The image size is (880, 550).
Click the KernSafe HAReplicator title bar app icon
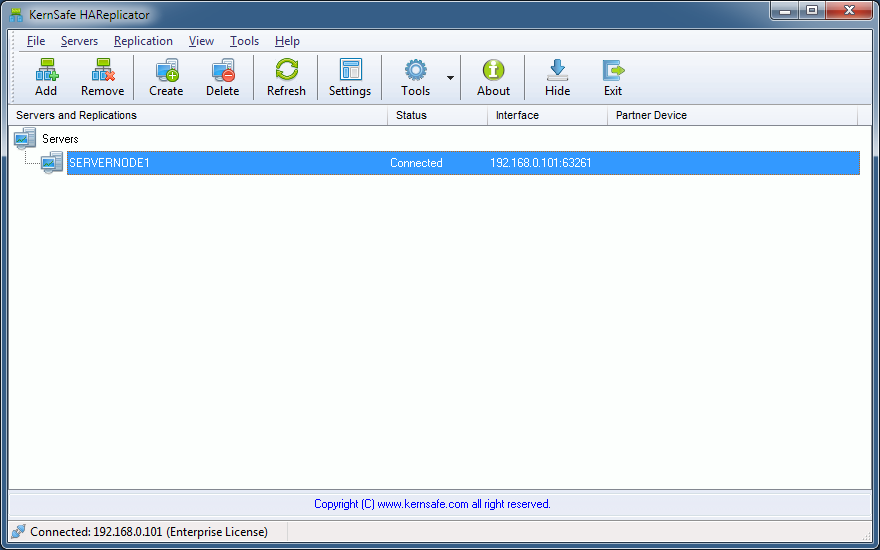(x=16, y=15)
